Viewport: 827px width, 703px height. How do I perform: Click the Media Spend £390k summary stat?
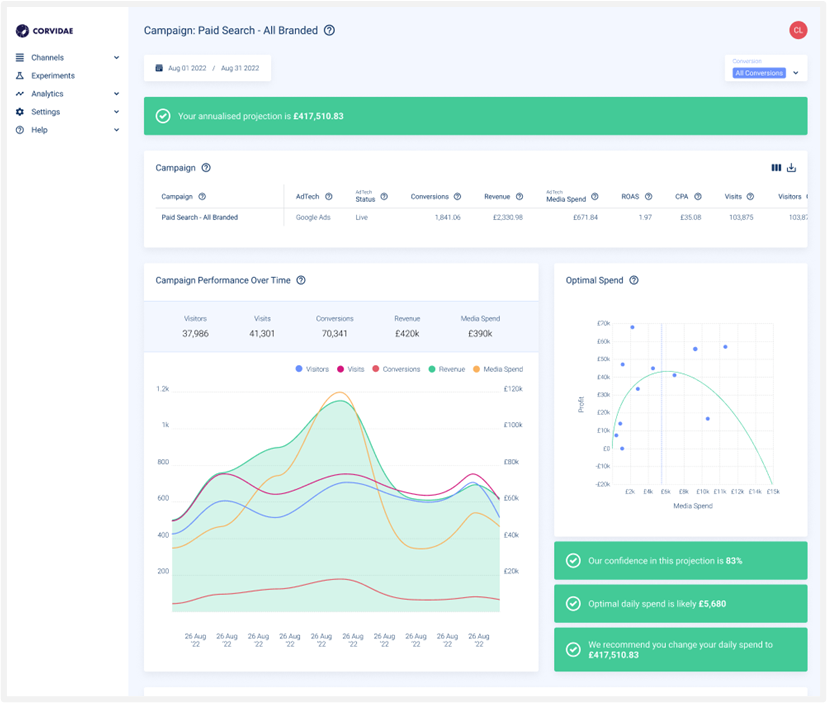(480, 326)
